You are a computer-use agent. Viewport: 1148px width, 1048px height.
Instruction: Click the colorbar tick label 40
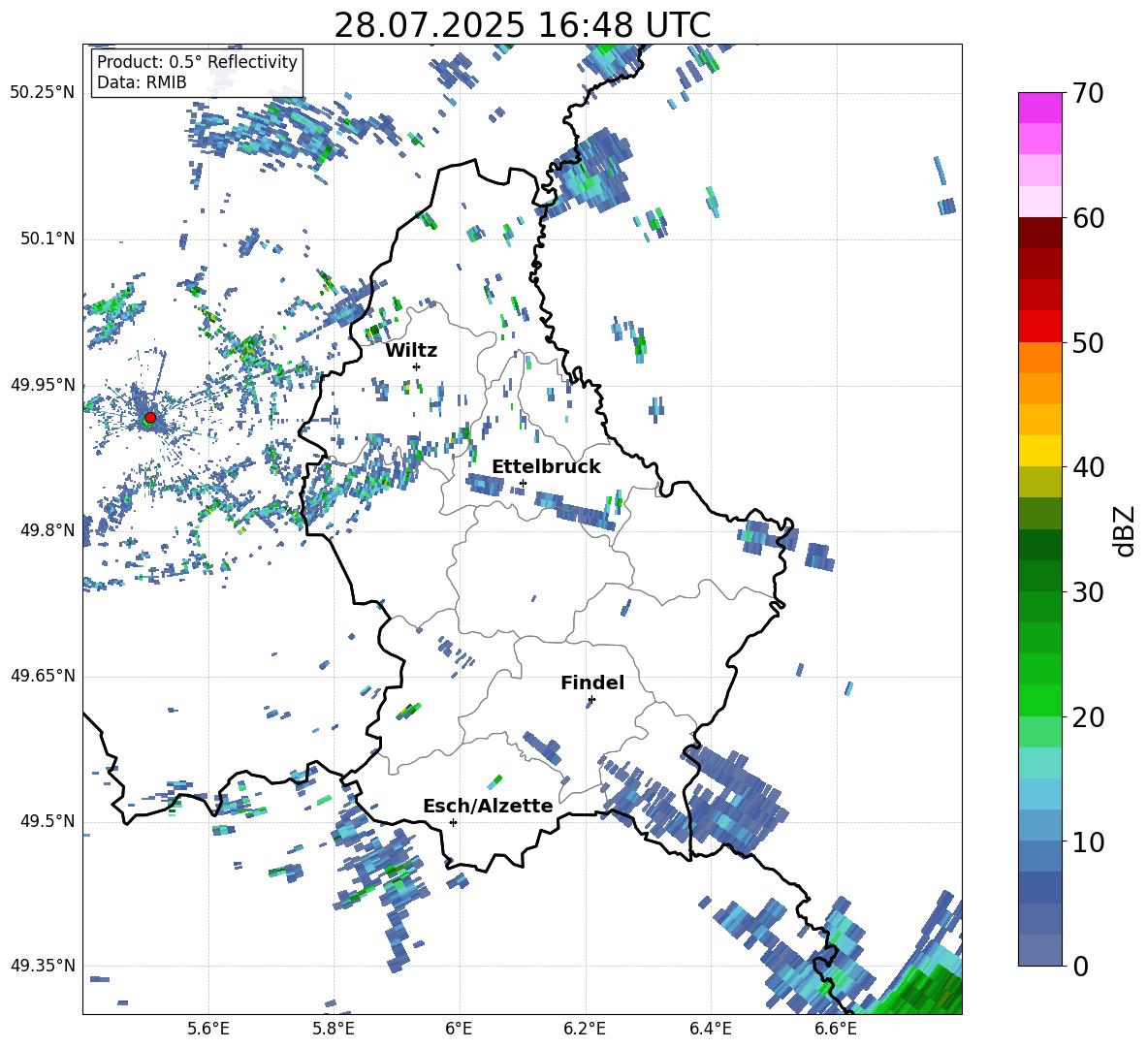pos(1088,467)
